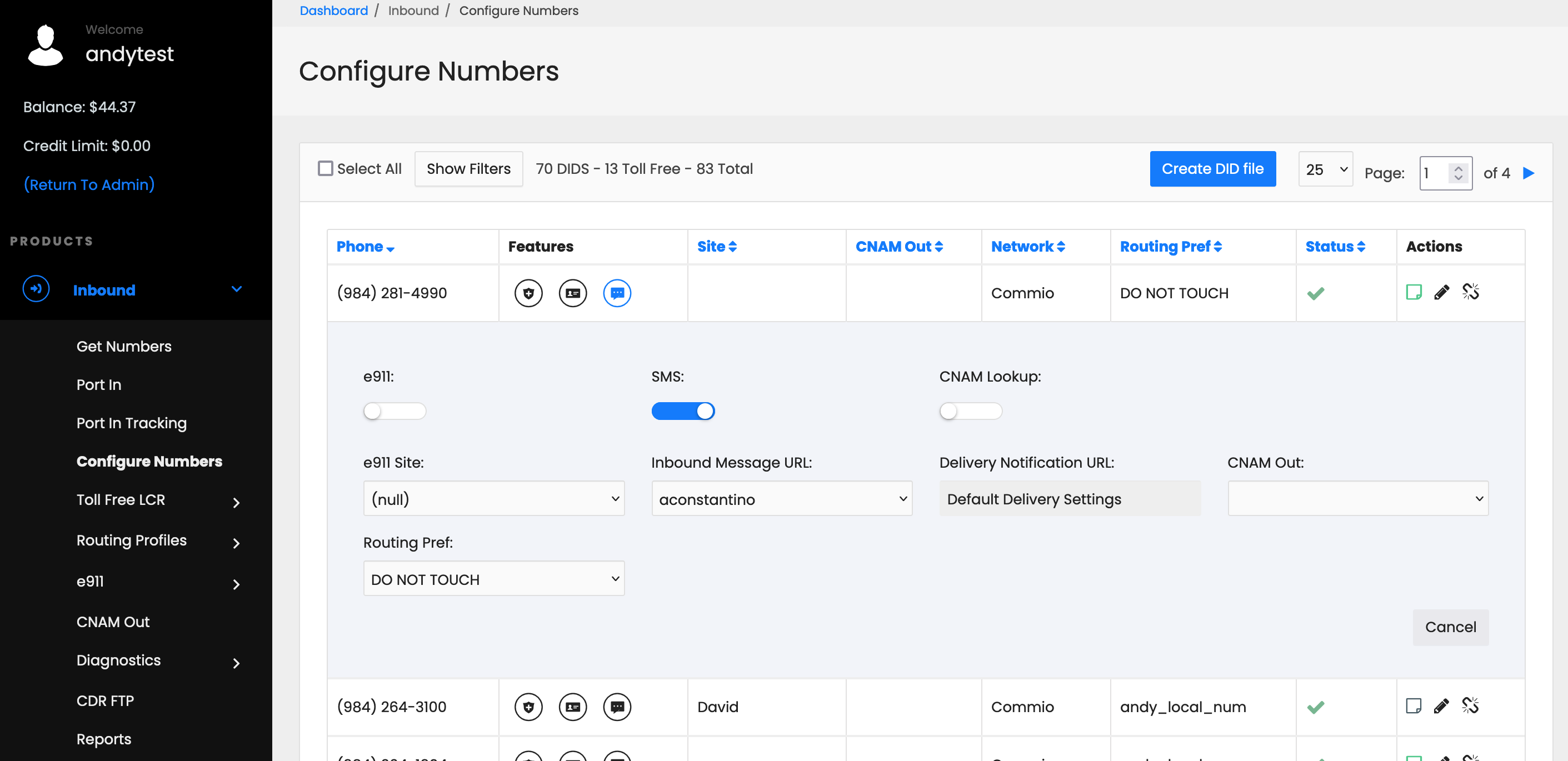Click Inbound in the breadcrumb
Image resolution: width=1568 pixels, height=761 pixels.
[413, 11]
